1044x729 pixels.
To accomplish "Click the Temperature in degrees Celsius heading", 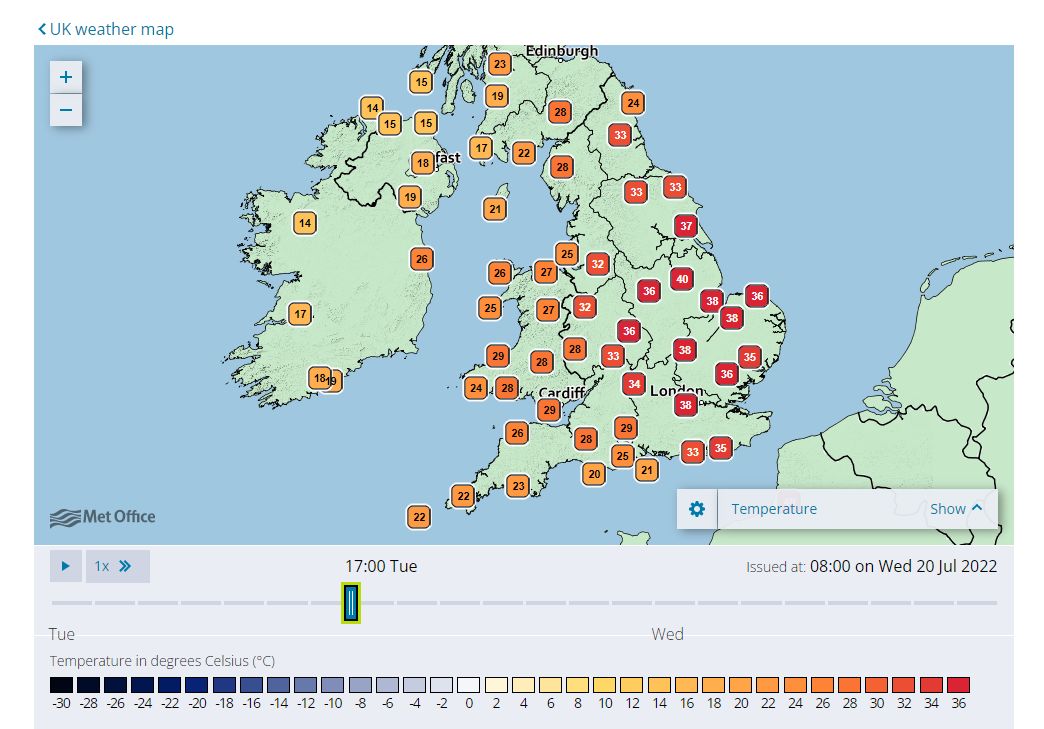I will (162, 661).
